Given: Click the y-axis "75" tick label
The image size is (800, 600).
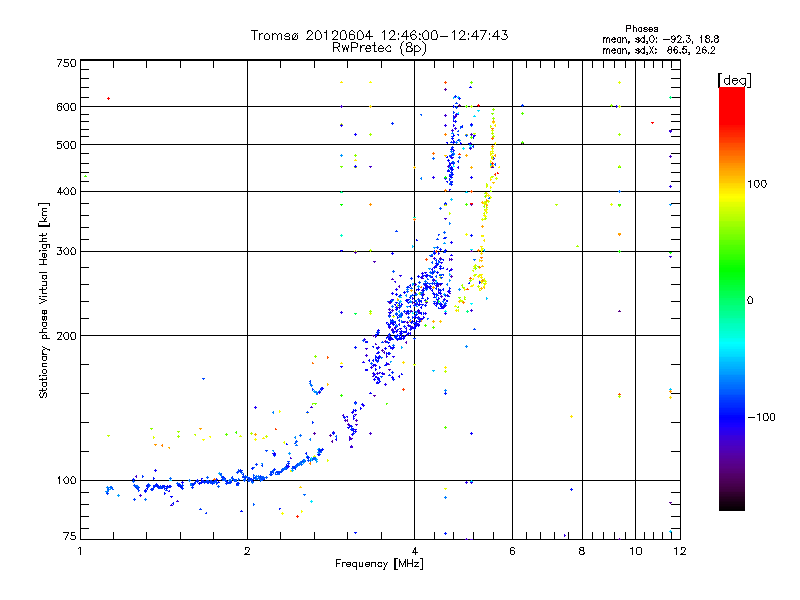Looking at the screenshot, I should pyautogui.click(x=70, y=536).
